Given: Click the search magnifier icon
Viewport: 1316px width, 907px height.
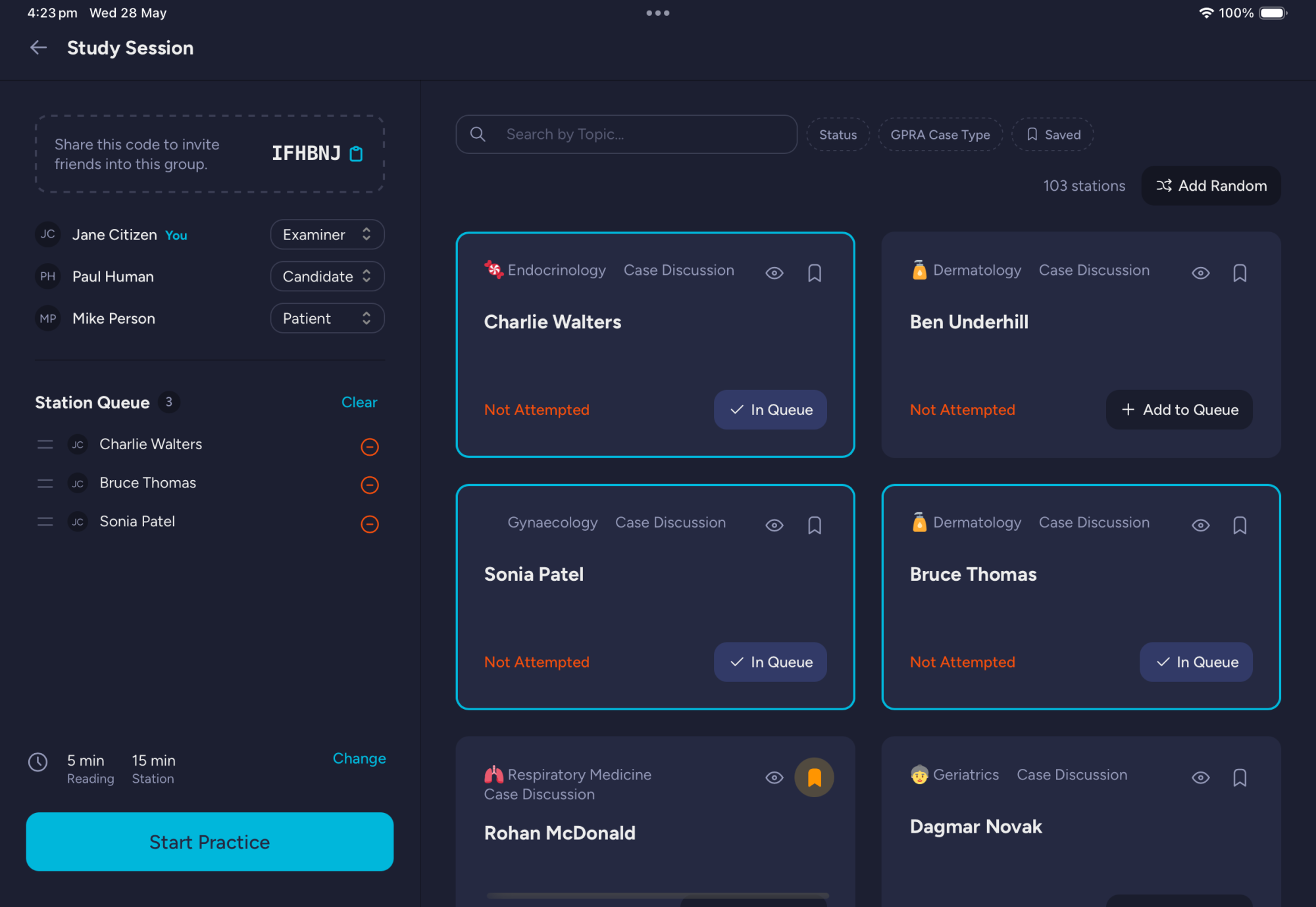Looking at the screenshot, I should (478, 134).
